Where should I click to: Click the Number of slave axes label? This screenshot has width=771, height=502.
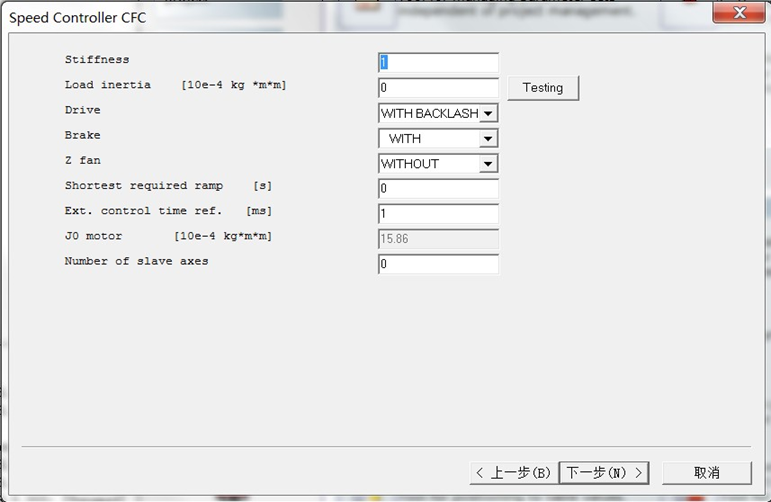click(137, 261)
